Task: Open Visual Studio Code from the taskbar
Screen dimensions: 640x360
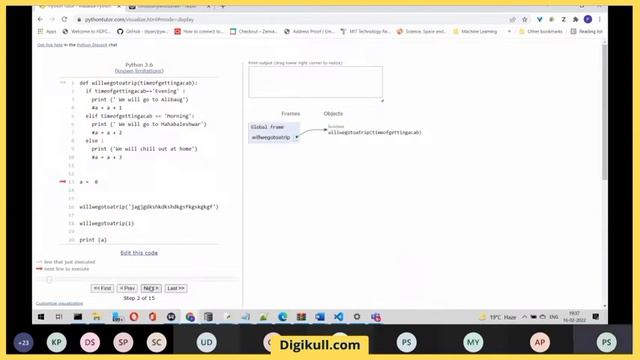Action: point(338,317)
